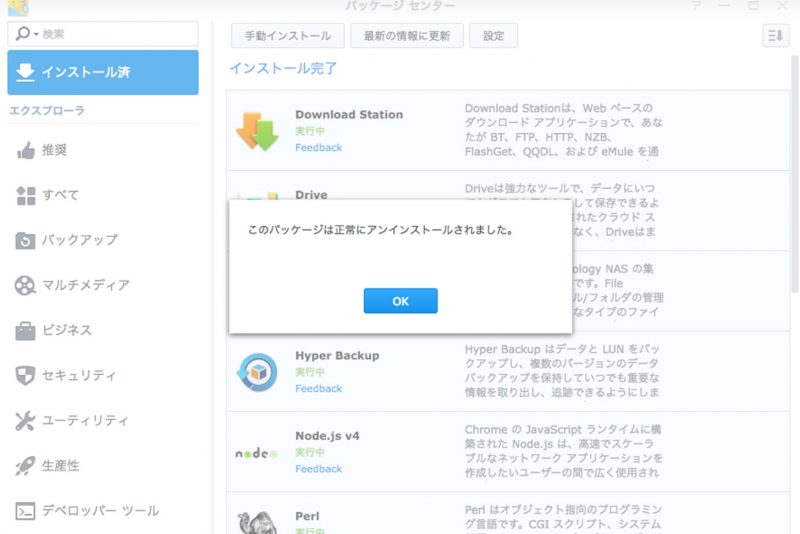The image size is (800, 534).
Task: Click the grid icon beside すべて
Action: [x=26, y=195]
